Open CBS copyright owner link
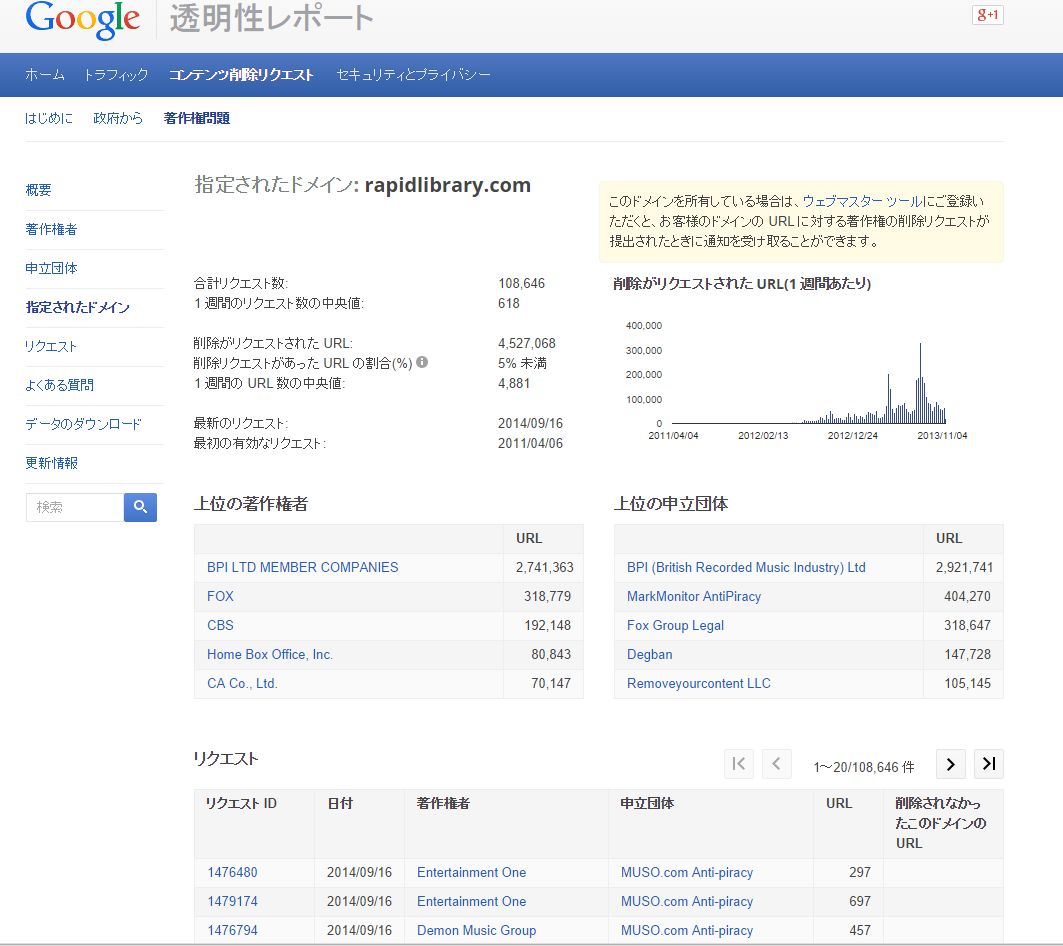Viewport: 1063px width, 946px height. [x=220, y=625]
